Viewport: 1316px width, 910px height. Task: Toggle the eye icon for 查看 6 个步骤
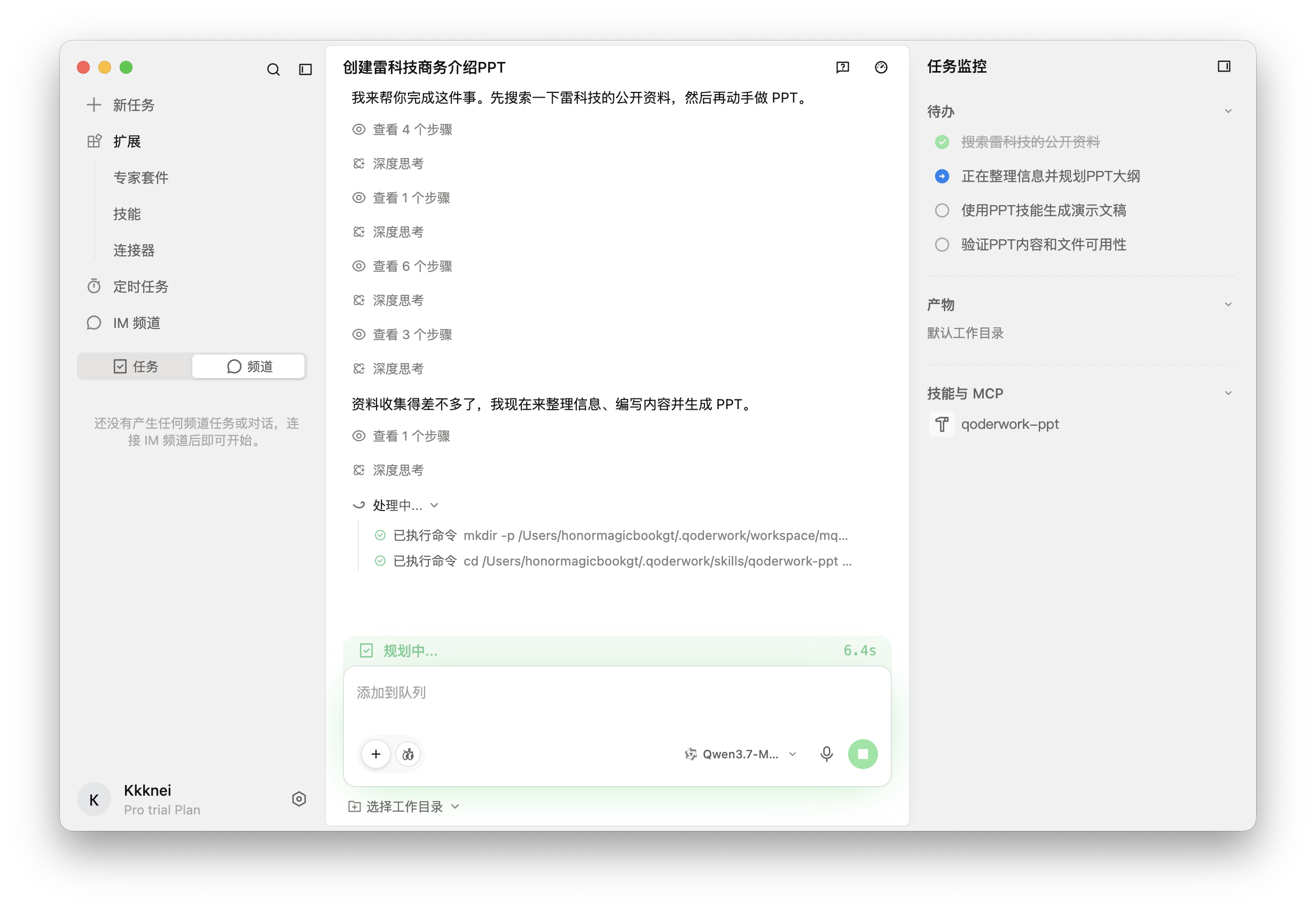(x=359, y=266)
